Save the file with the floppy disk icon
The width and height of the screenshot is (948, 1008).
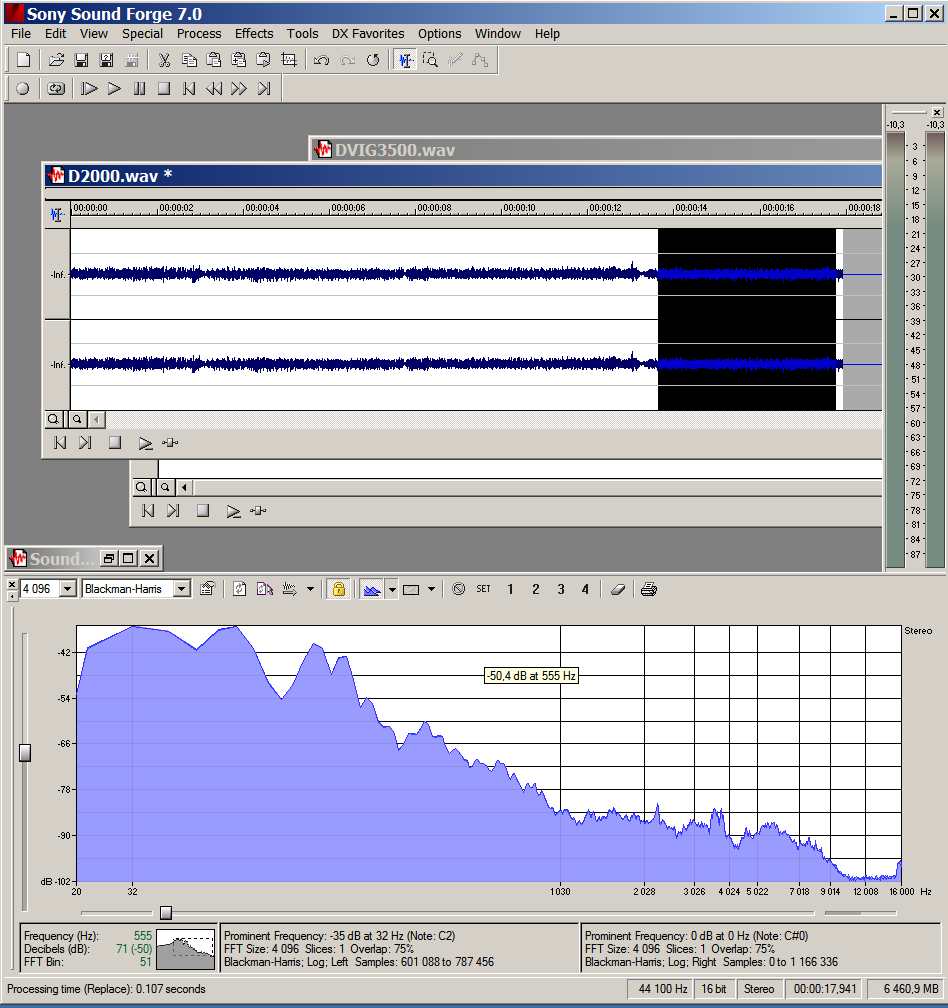81,60
